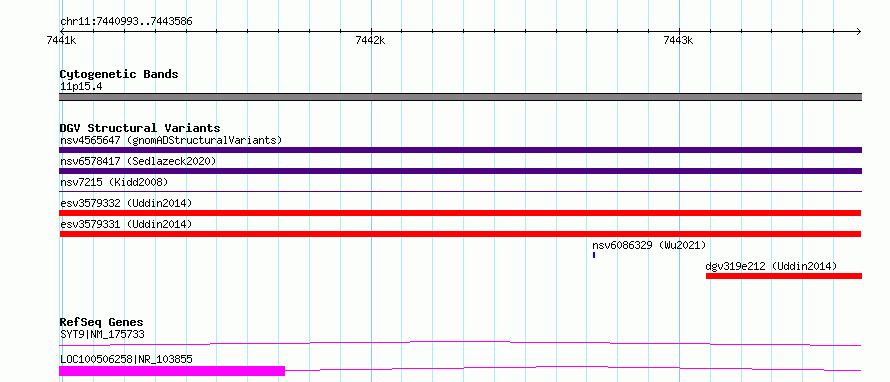Click the 7441k ruler position label
Screen dimensions: 890x382
coord(62,40)
